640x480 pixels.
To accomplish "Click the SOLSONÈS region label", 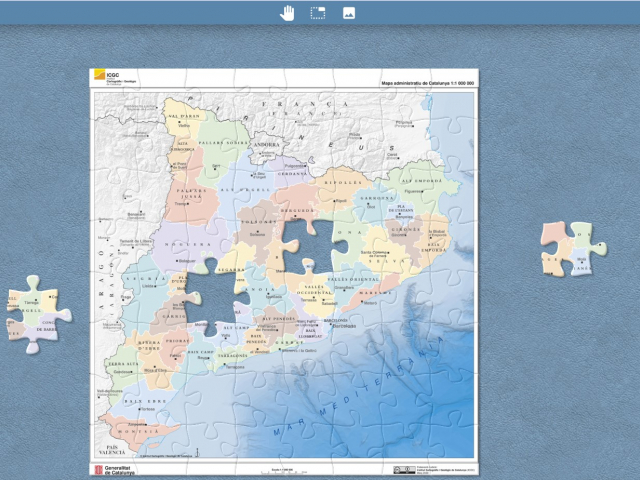I will pos(259,222).
